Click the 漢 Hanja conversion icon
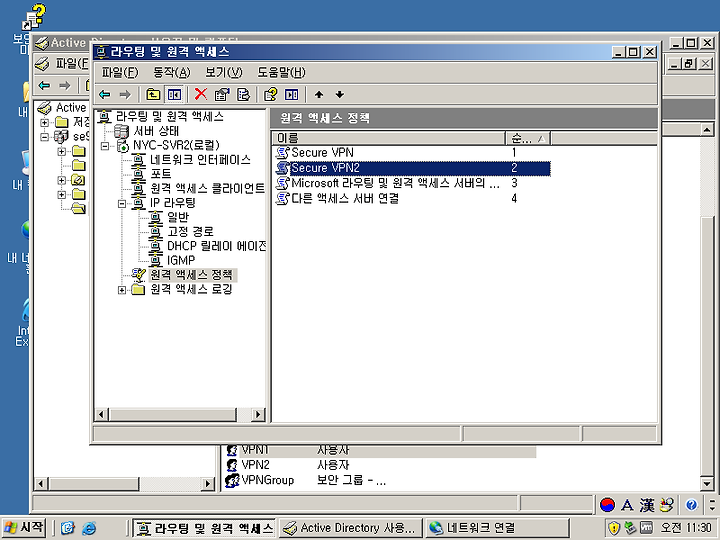Screen dimensions: 720x540 coord(647,505)
